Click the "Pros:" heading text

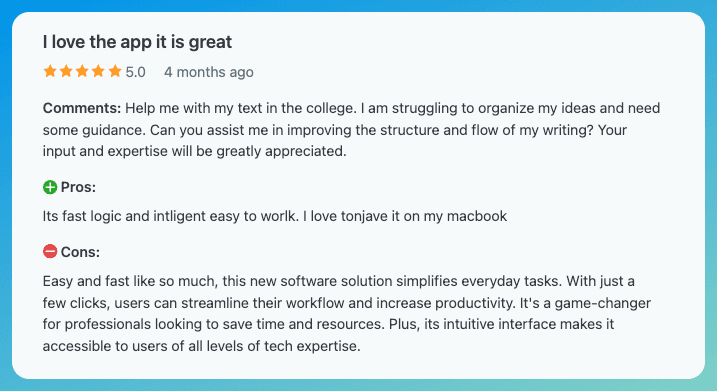point(78,187)
